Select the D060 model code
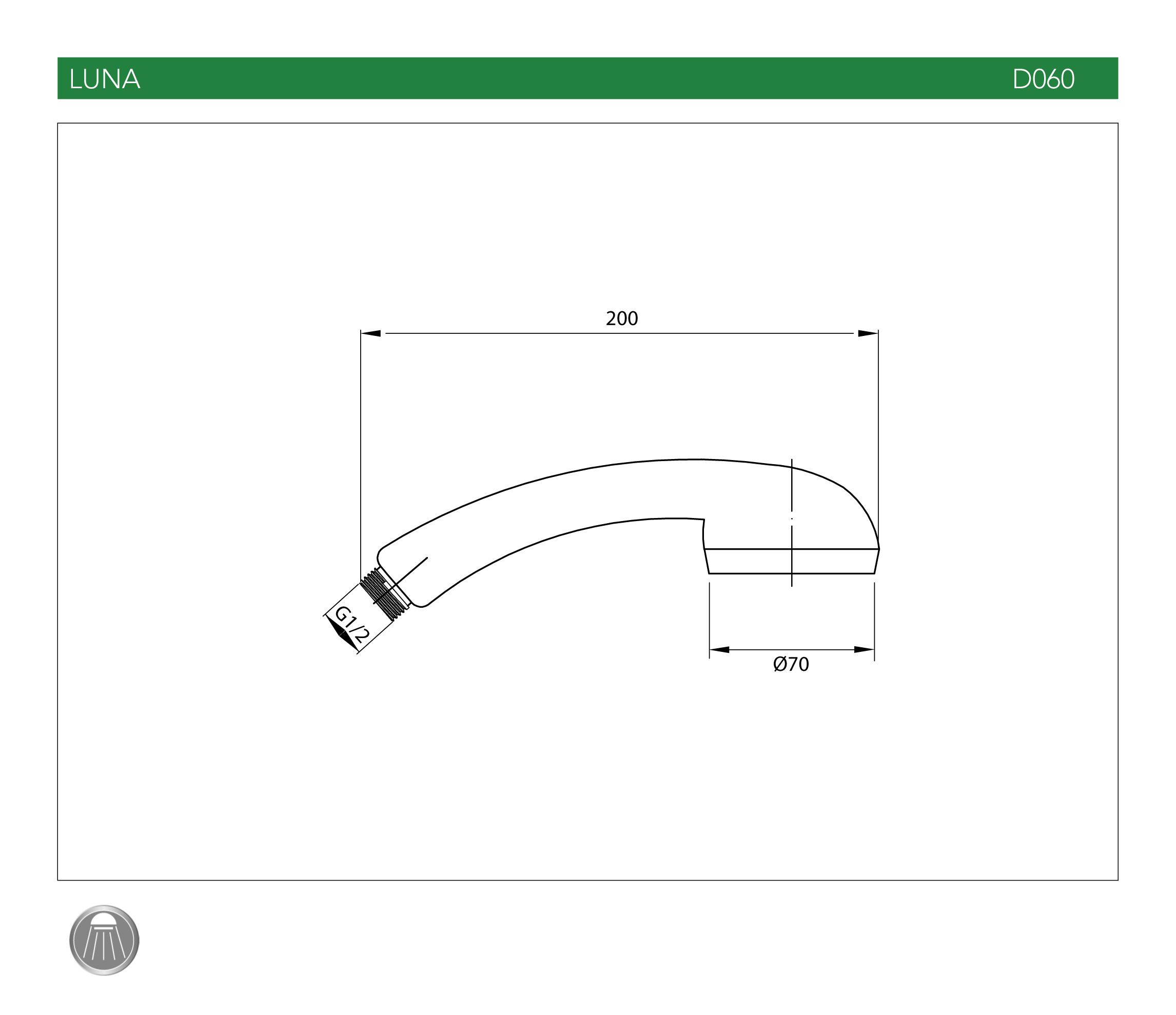This screenshot has width=1176, height=1015. (x=1043, y=79)
